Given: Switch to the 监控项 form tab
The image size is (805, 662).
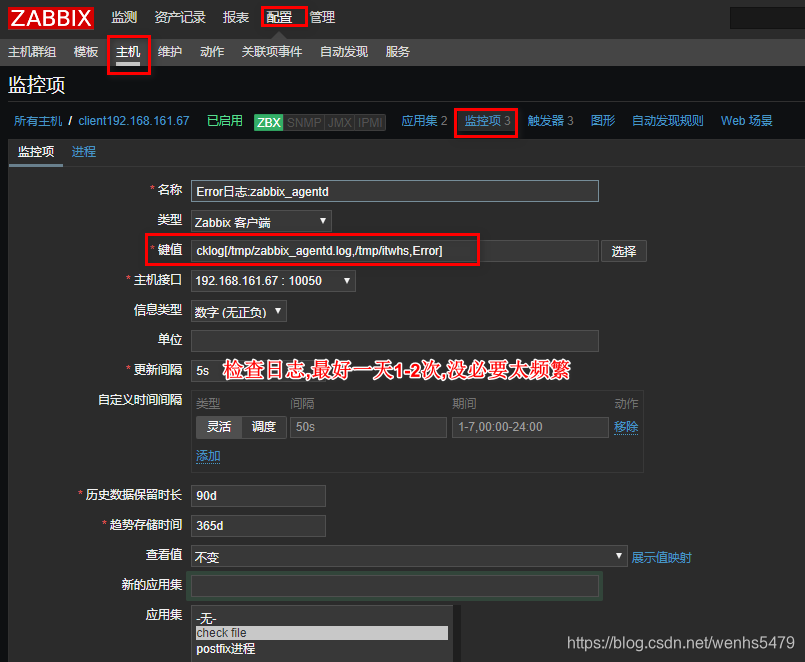Looking at the screenshot, I should (36, 152).
